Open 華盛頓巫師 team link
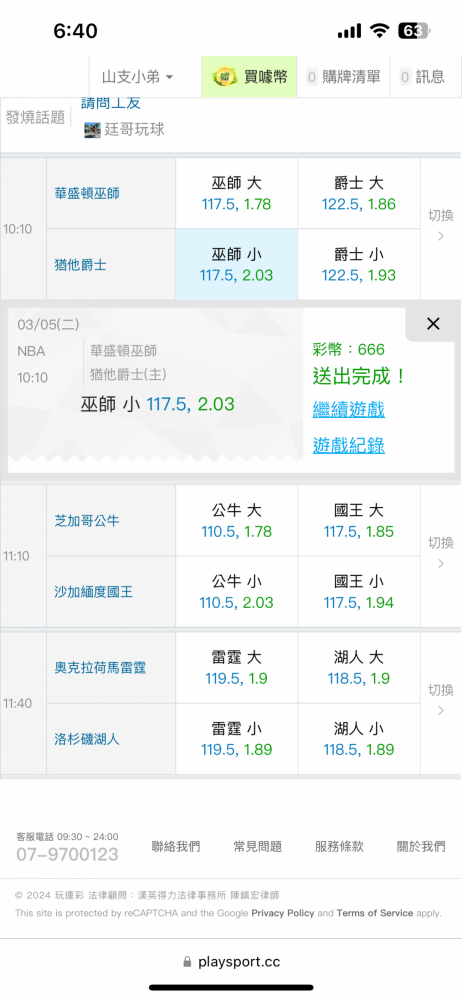This screenshot has width=462, height=1000. point(87,193)
